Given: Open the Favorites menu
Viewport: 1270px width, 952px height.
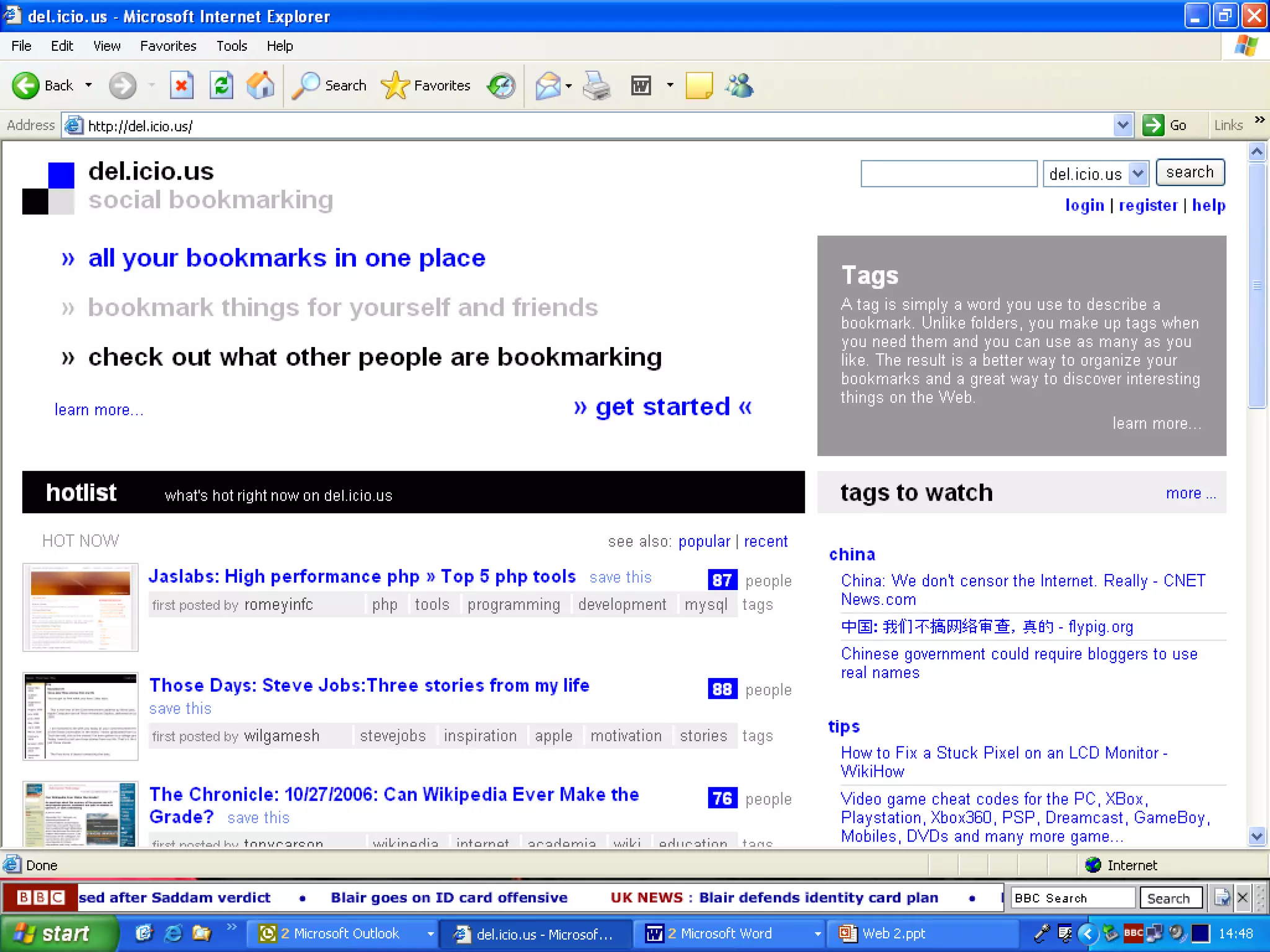Looking at the screenshot, I should tap(168, 46).
